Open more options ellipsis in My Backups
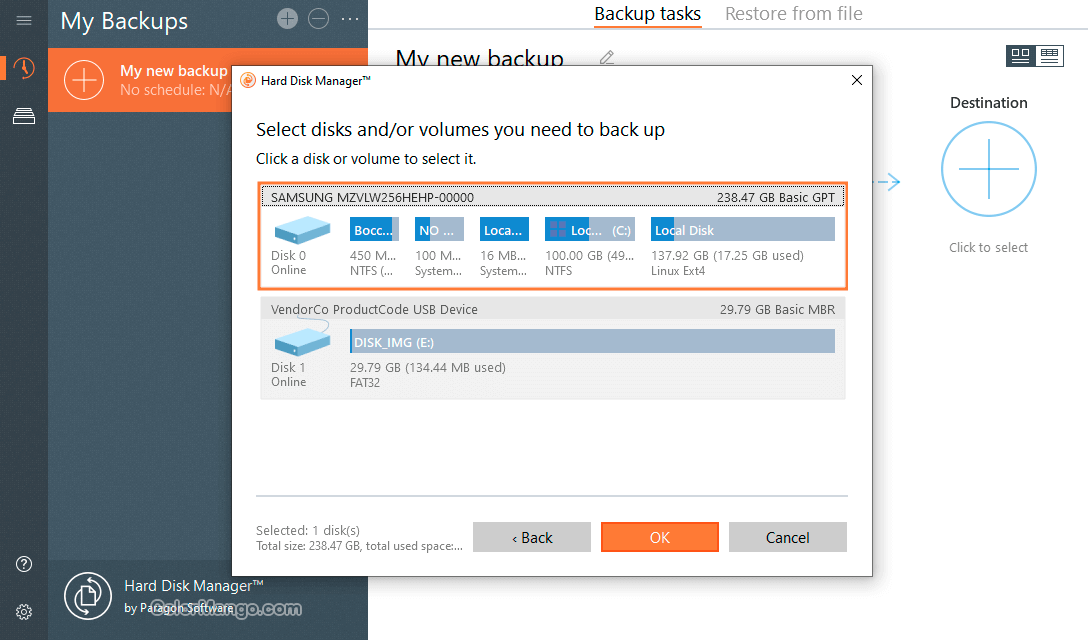This screenshot has width=1088, height=640. coord(349,19)
